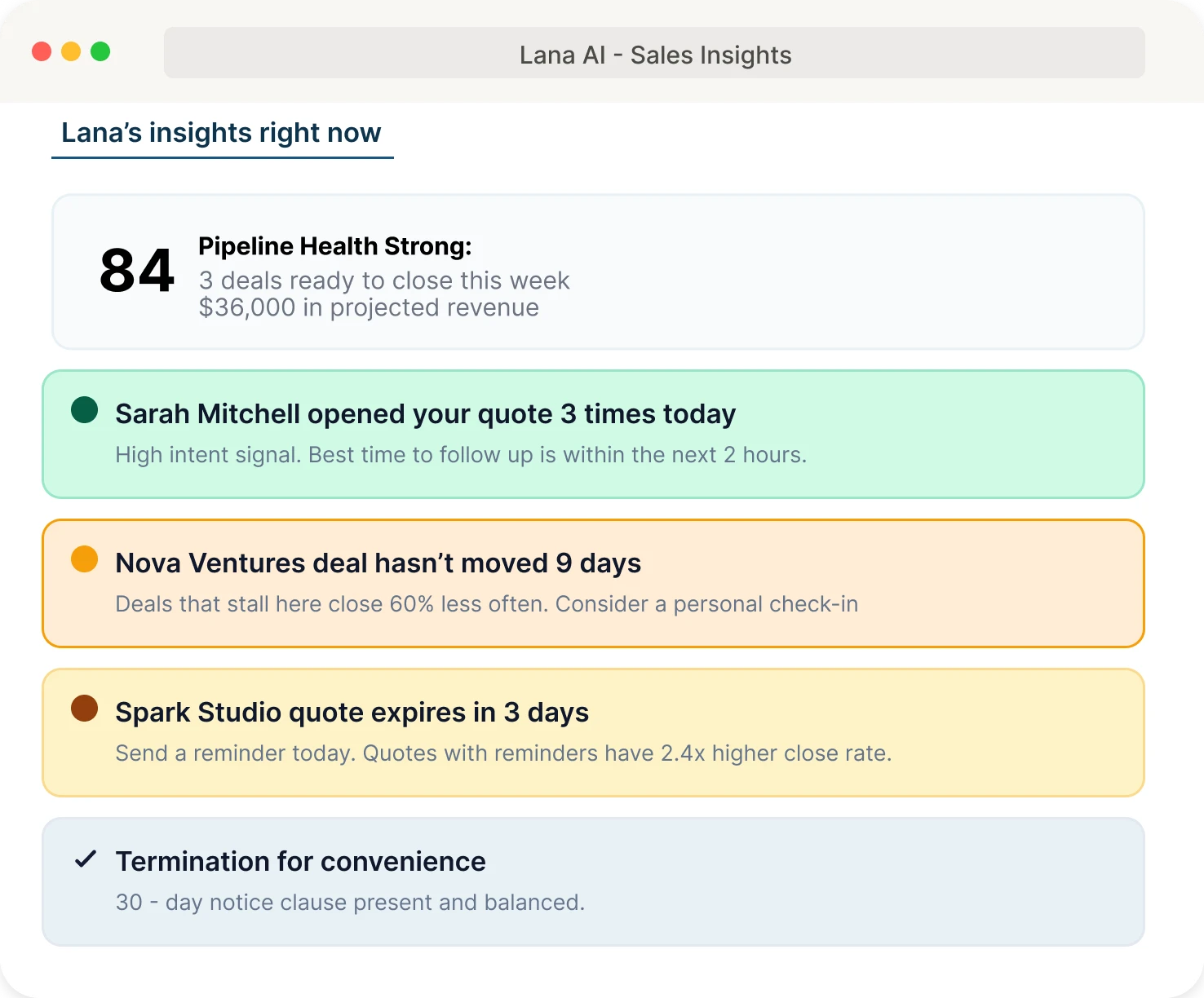Click the Send a reminder today description
The width and height of the screenshot is (1204, 998).
[x=503, y=753]
